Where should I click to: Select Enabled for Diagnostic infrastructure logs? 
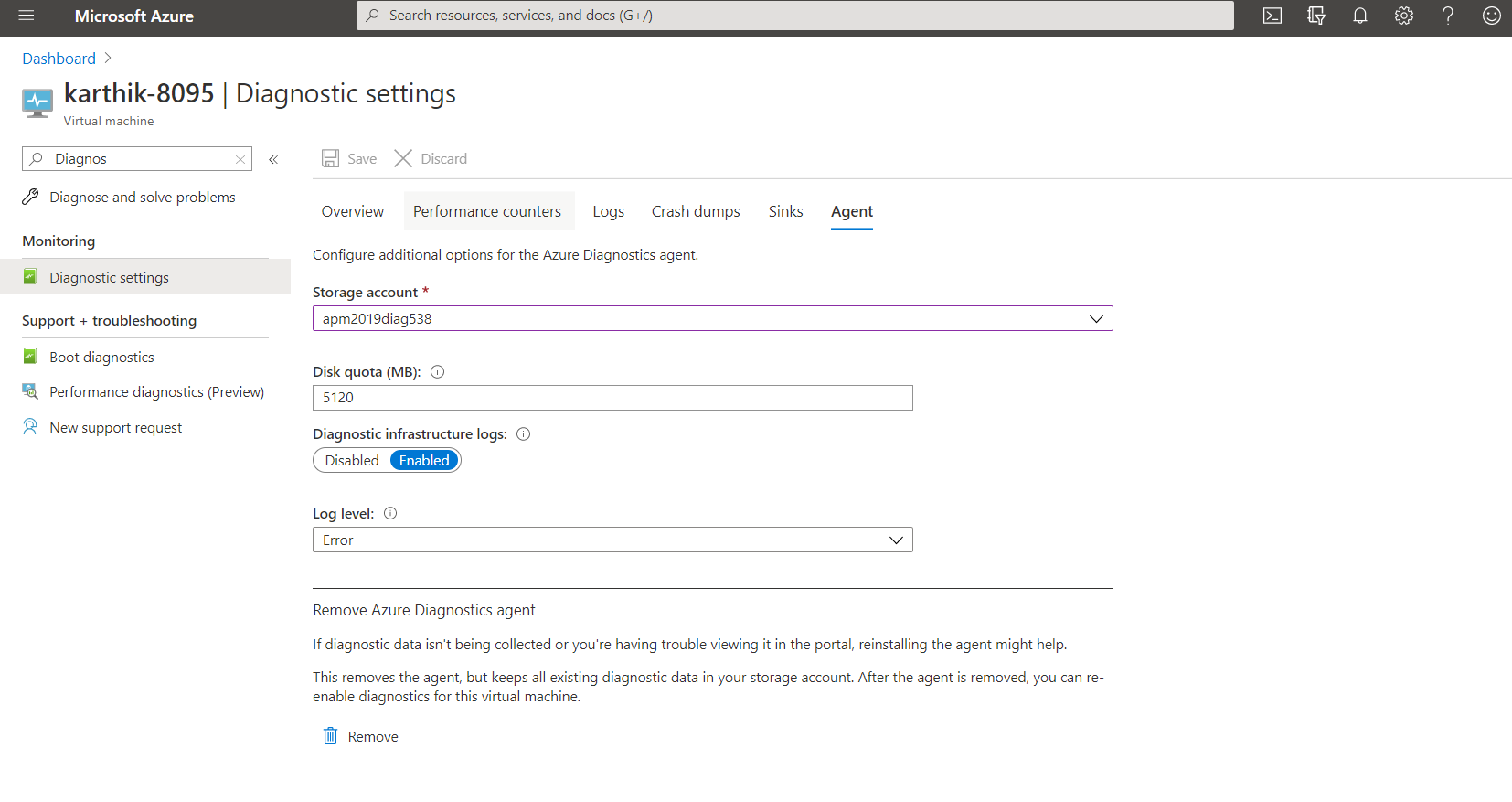click(424, 461)
